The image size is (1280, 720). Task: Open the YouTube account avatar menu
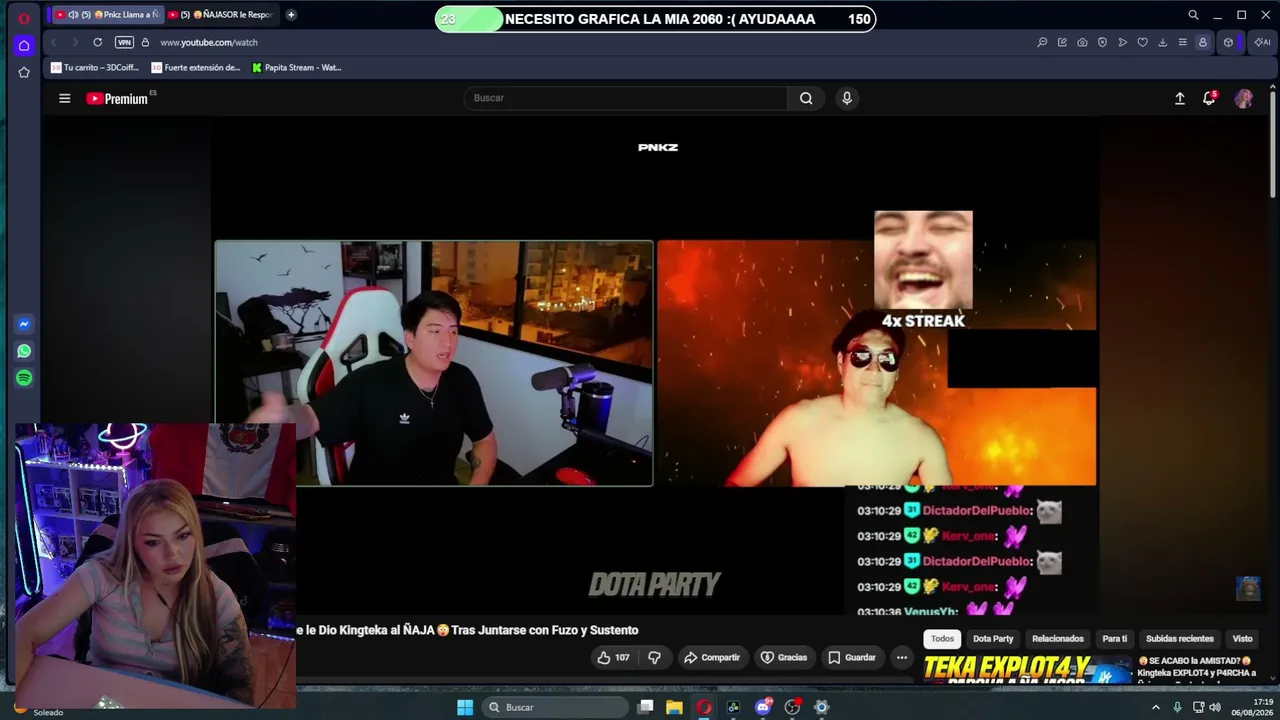click(x=1244, y=98)
